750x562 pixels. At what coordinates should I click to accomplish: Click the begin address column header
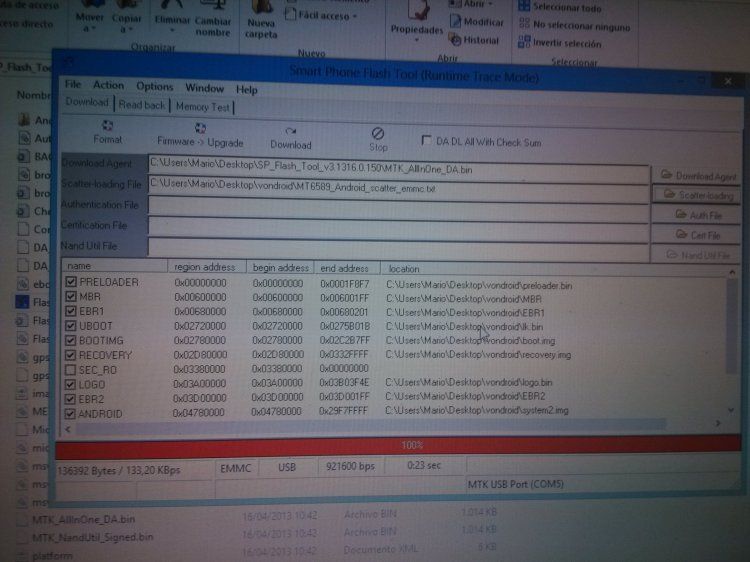(x=280, y=267)
